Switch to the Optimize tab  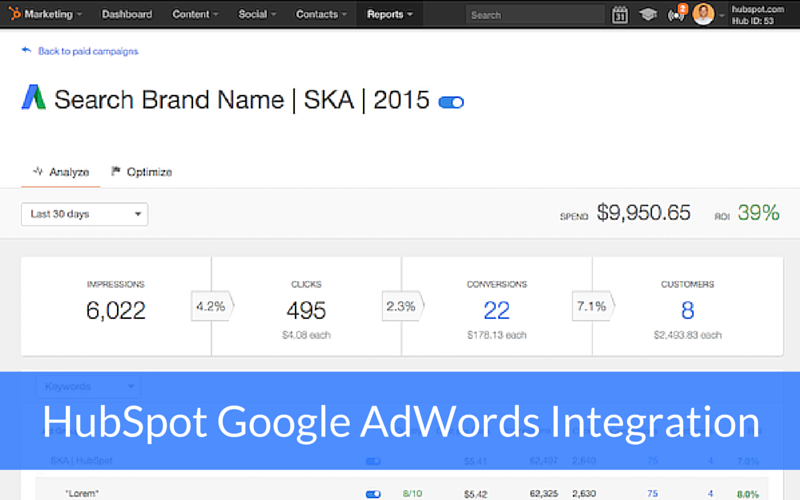pos(142,172)
